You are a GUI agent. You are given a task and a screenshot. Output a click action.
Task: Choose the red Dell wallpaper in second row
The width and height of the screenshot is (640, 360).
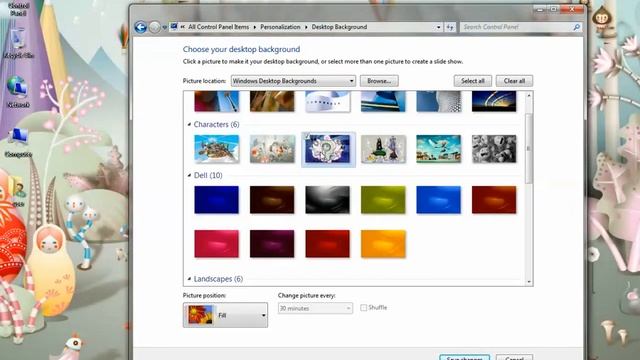pyautogui.click(x=328, y=244)
